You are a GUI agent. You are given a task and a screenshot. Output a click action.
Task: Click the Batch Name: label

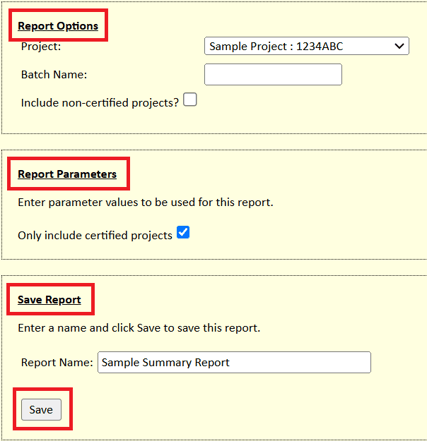(x=54, y=75)
